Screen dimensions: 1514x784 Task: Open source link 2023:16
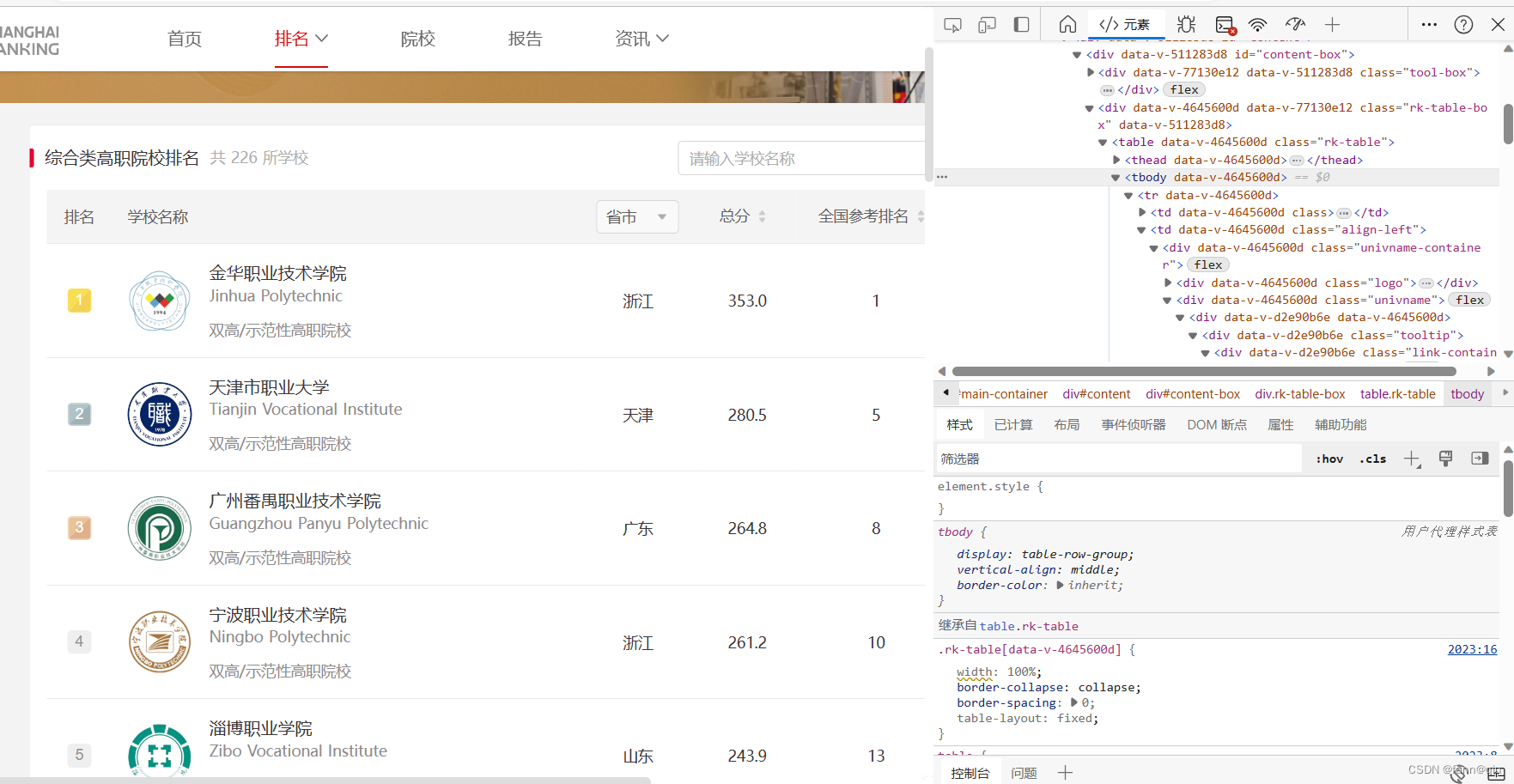[x=1472, y=649]
